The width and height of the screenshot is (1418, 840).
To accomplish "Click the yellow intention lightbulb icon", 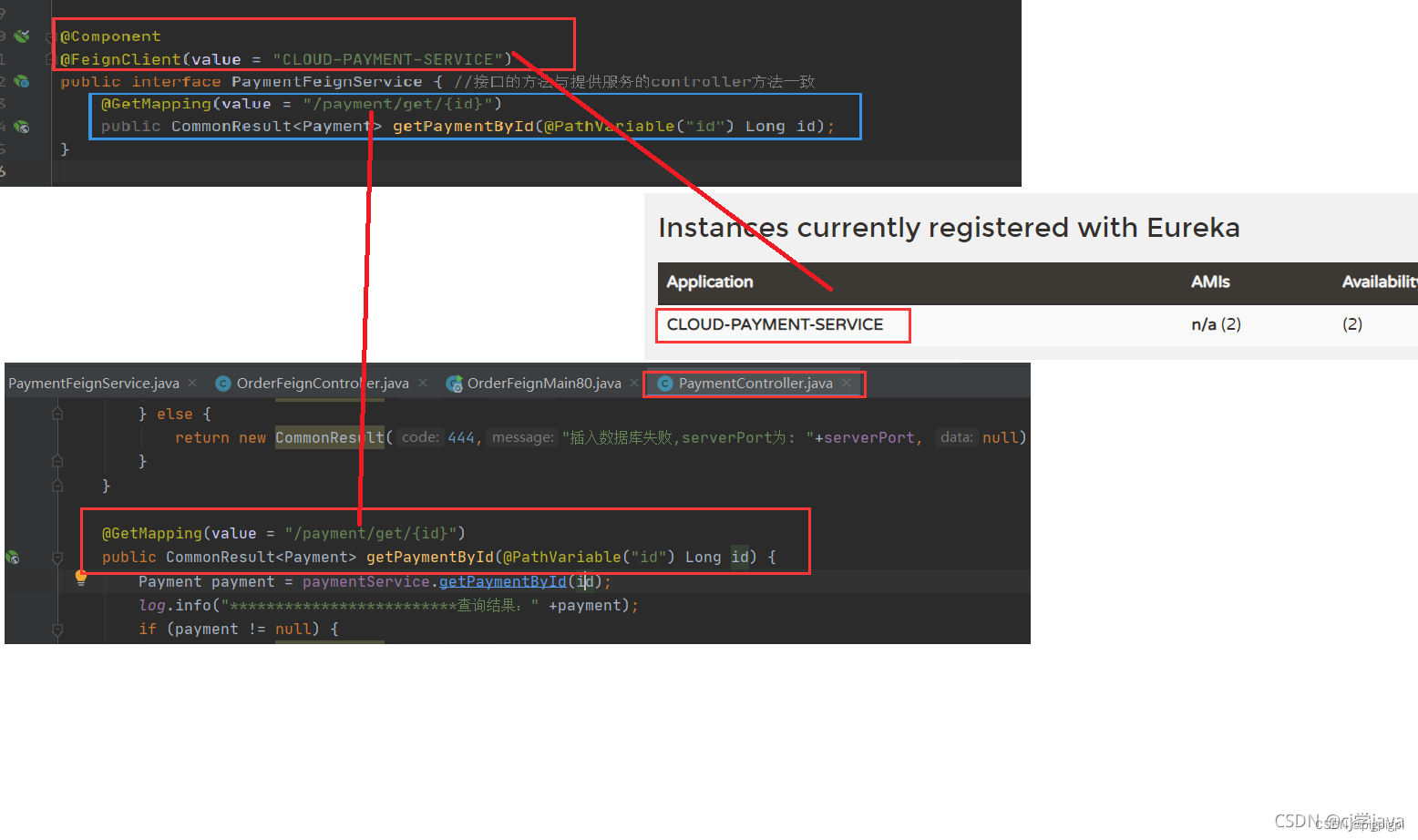I will [x=81, y=577].
